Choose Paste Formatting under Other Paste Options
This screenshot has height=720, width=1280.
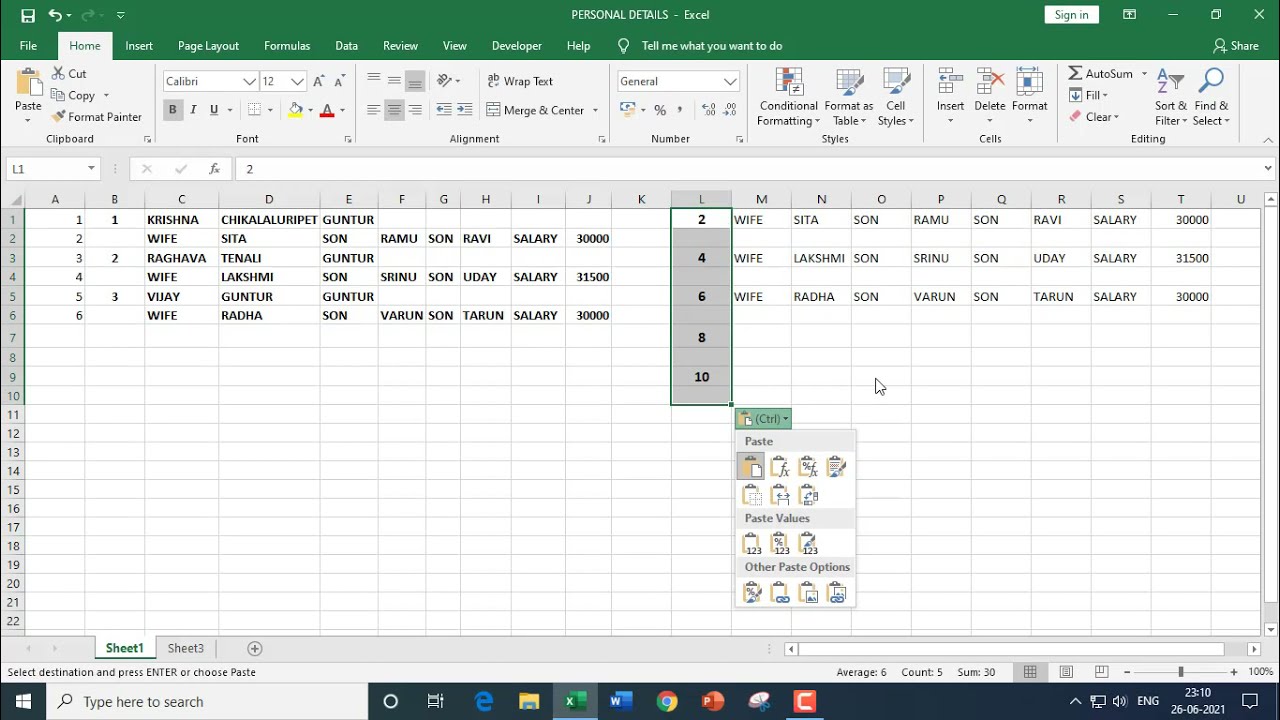751,592
